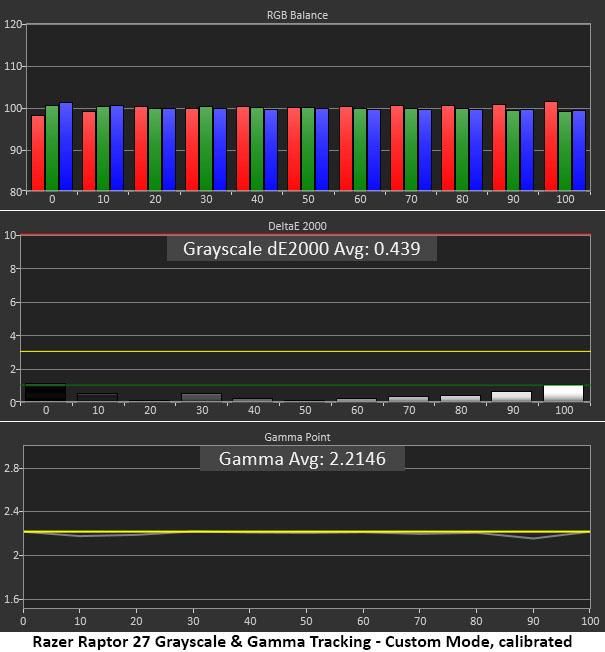Click the red bar at 90 in RGB Balance
Screen dimensions: 605x652
coord(499,148)
